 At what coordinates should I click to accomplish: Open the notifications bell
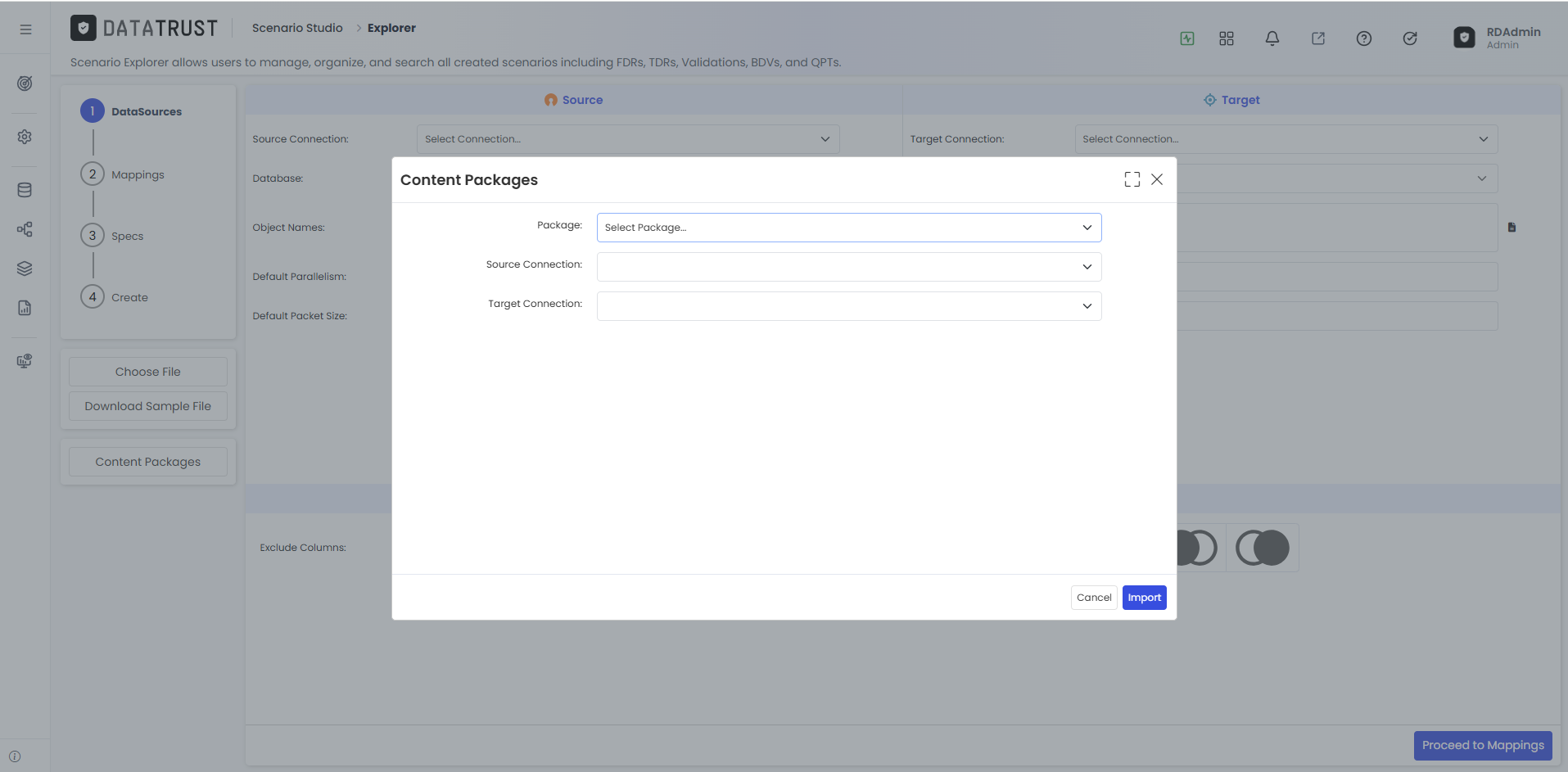pyautogui.click(x=1272, y=38)
